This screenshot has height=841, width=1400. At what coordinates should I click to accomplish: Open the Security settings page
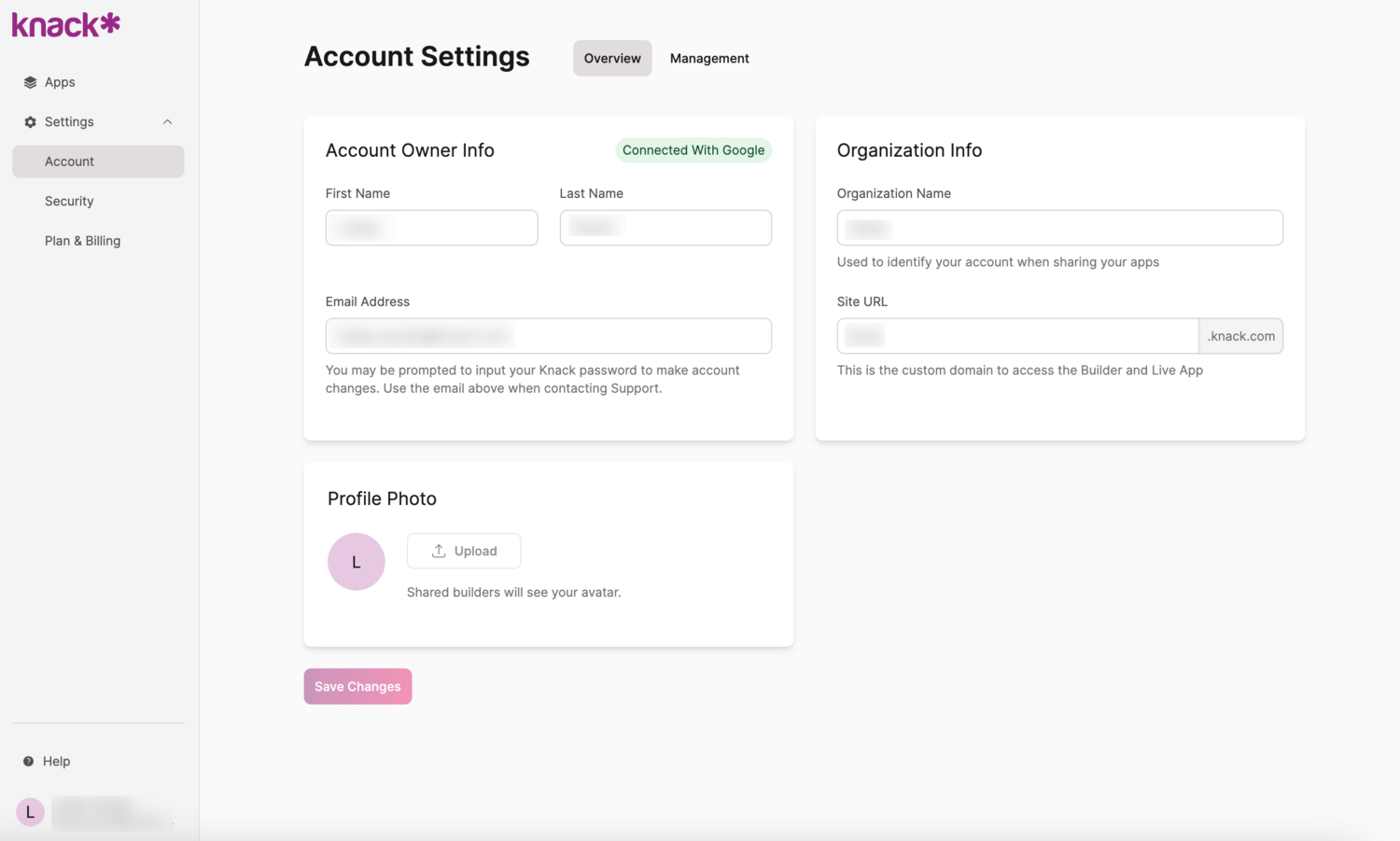(x=69, y=201)
